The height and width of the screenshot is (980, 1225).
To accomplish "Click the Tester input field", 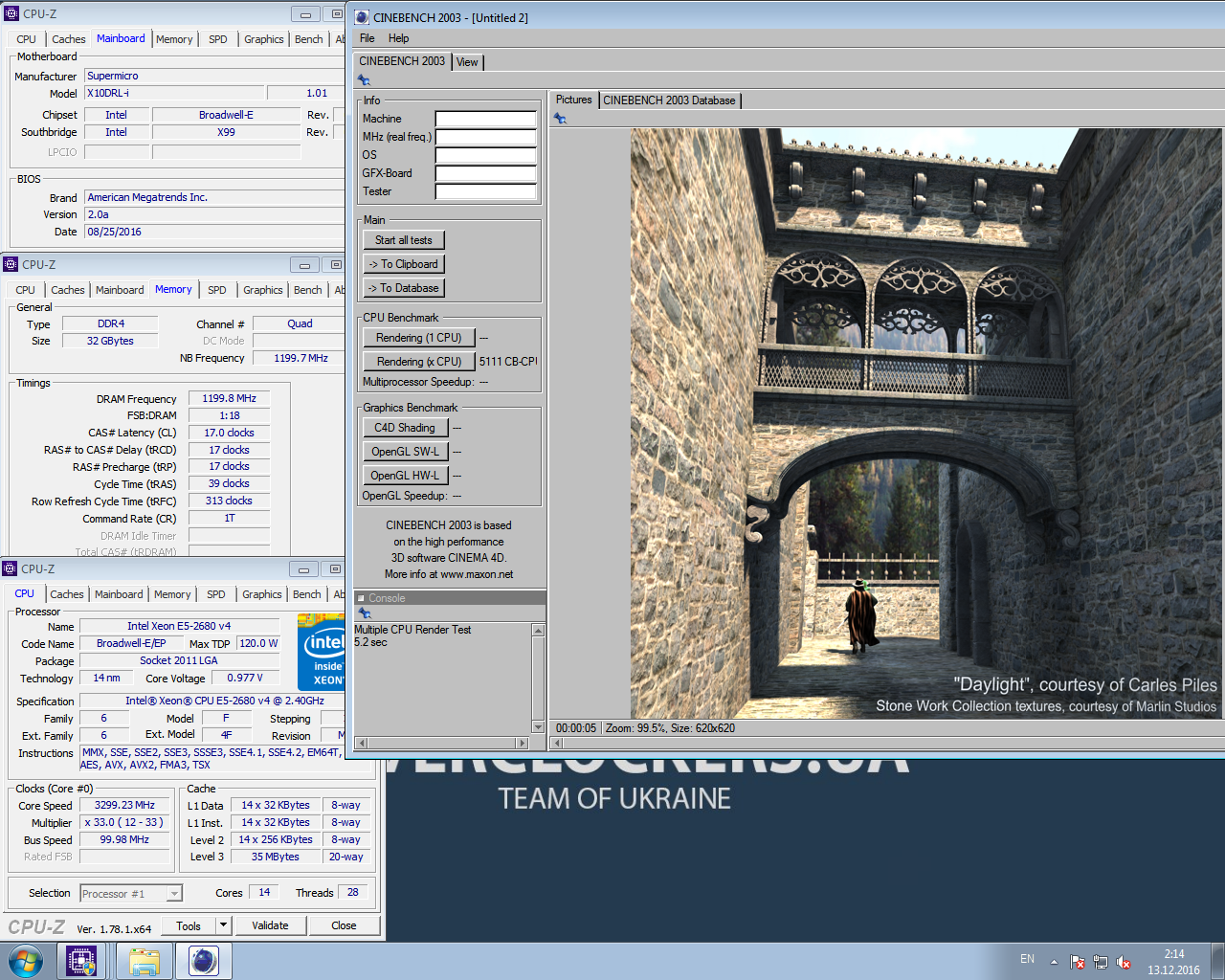I will [x=486, y=191].
